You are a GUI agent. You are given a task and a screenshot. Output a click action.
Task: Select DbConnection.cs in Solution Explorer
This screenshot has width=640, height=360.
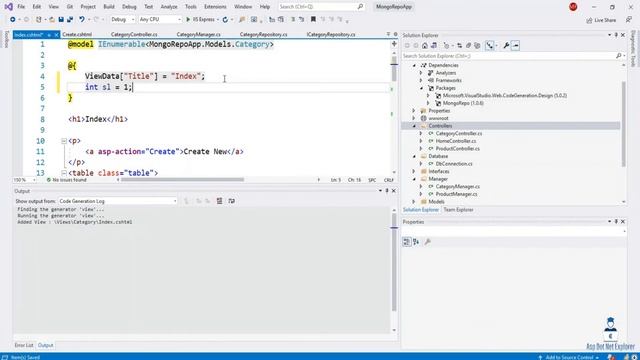(x=454, y=164)
